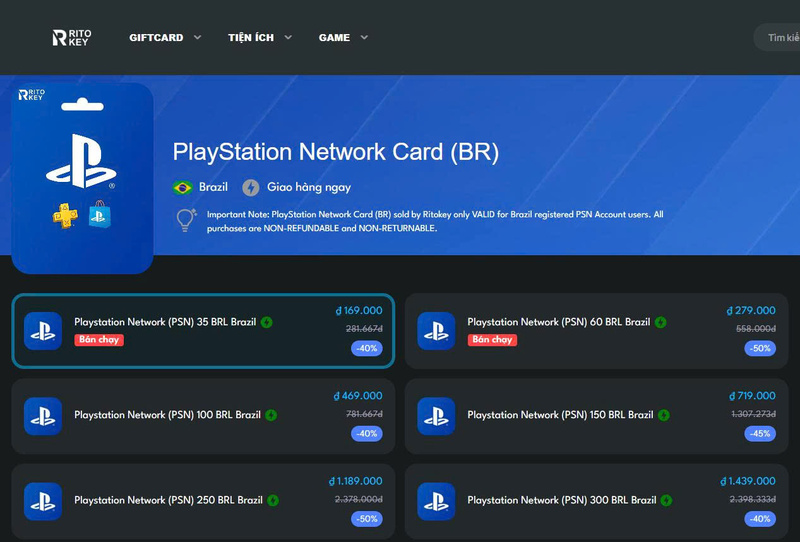This screenshot has height=542, width=800.
Task: Click the -40% badge on 300 BRL item
Action: click(x=760, y=519)
